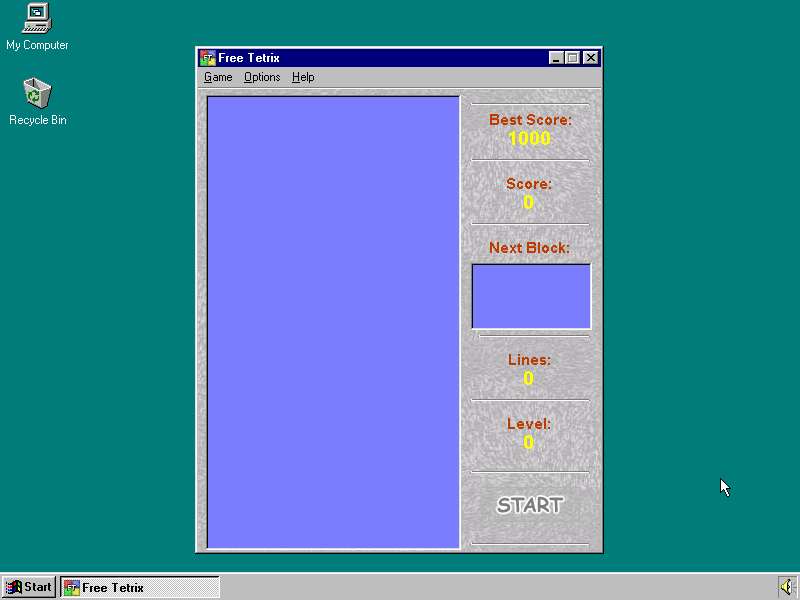This screenshot has height=600, width=800.
Task: Click the 'Free Tetrix' window title text
Action: point(249,58)
